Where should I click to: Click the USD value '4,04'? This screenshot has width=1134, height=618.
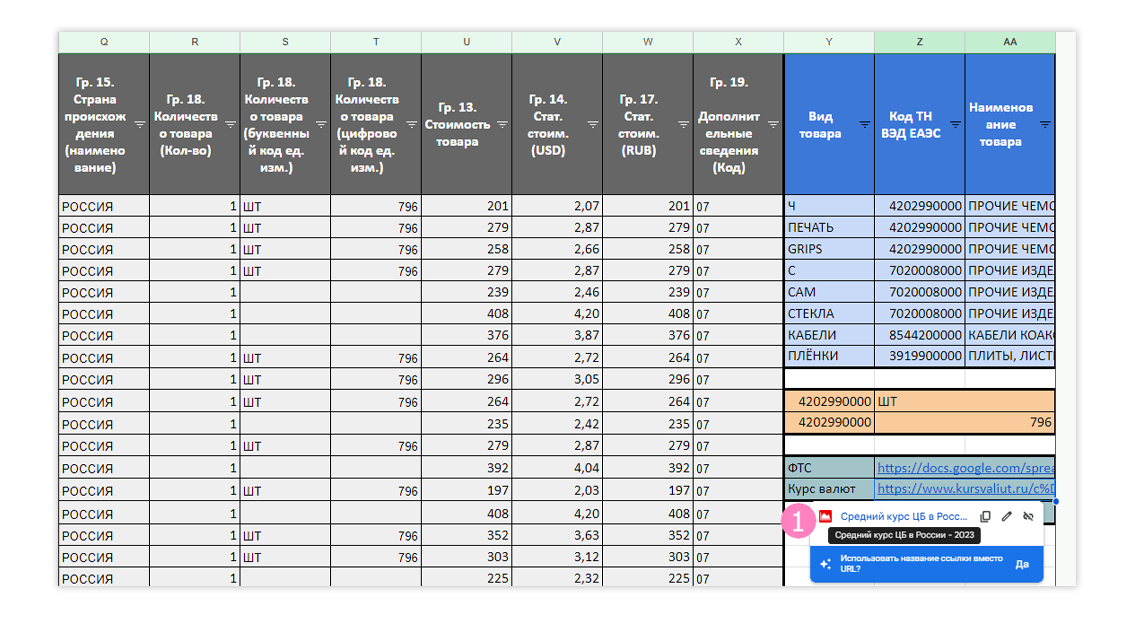[x=557, y=468]
